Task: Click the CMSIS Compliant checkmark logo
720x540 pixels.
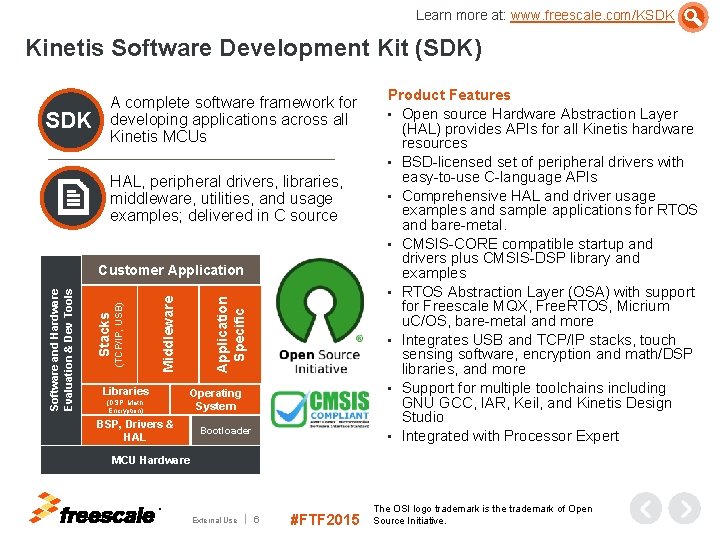Action: point(320,409)
